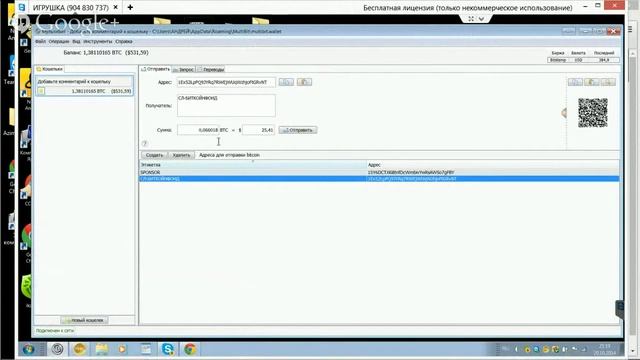Switch to the Переводы tab

(211, 69)
